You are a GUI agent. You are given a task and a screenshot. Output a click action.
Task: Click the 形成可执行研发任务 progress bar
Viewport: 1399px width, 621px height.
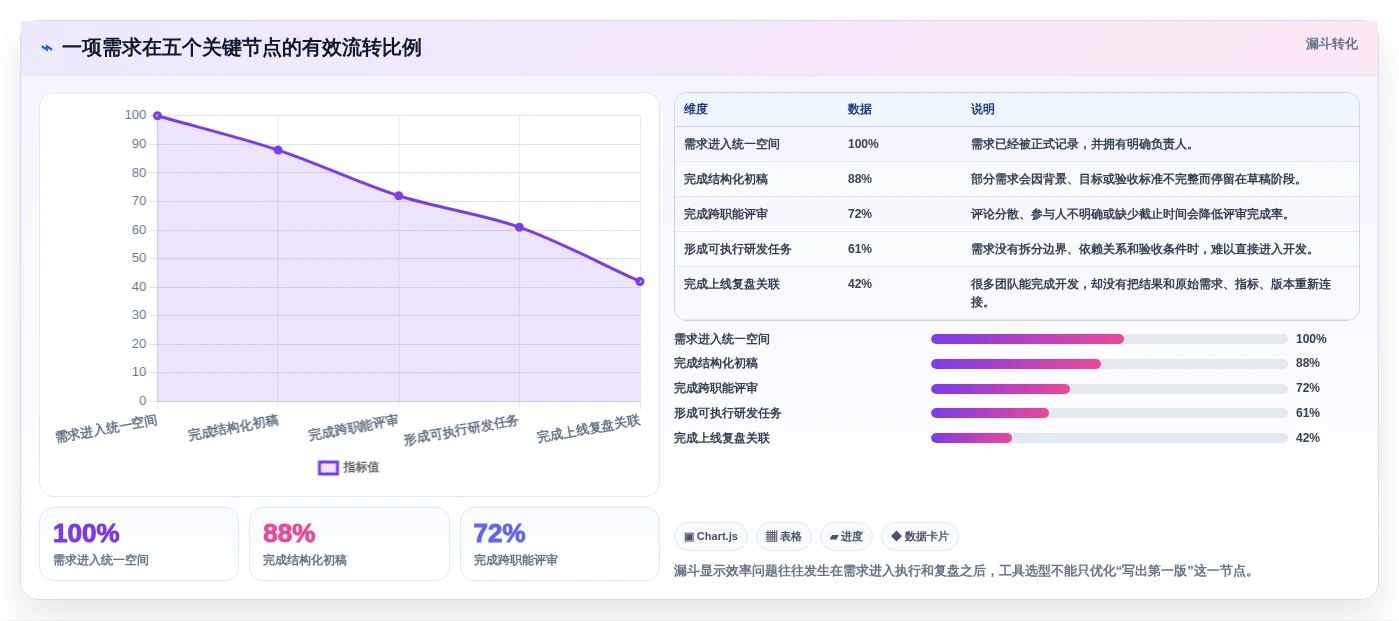[1109, 413]
